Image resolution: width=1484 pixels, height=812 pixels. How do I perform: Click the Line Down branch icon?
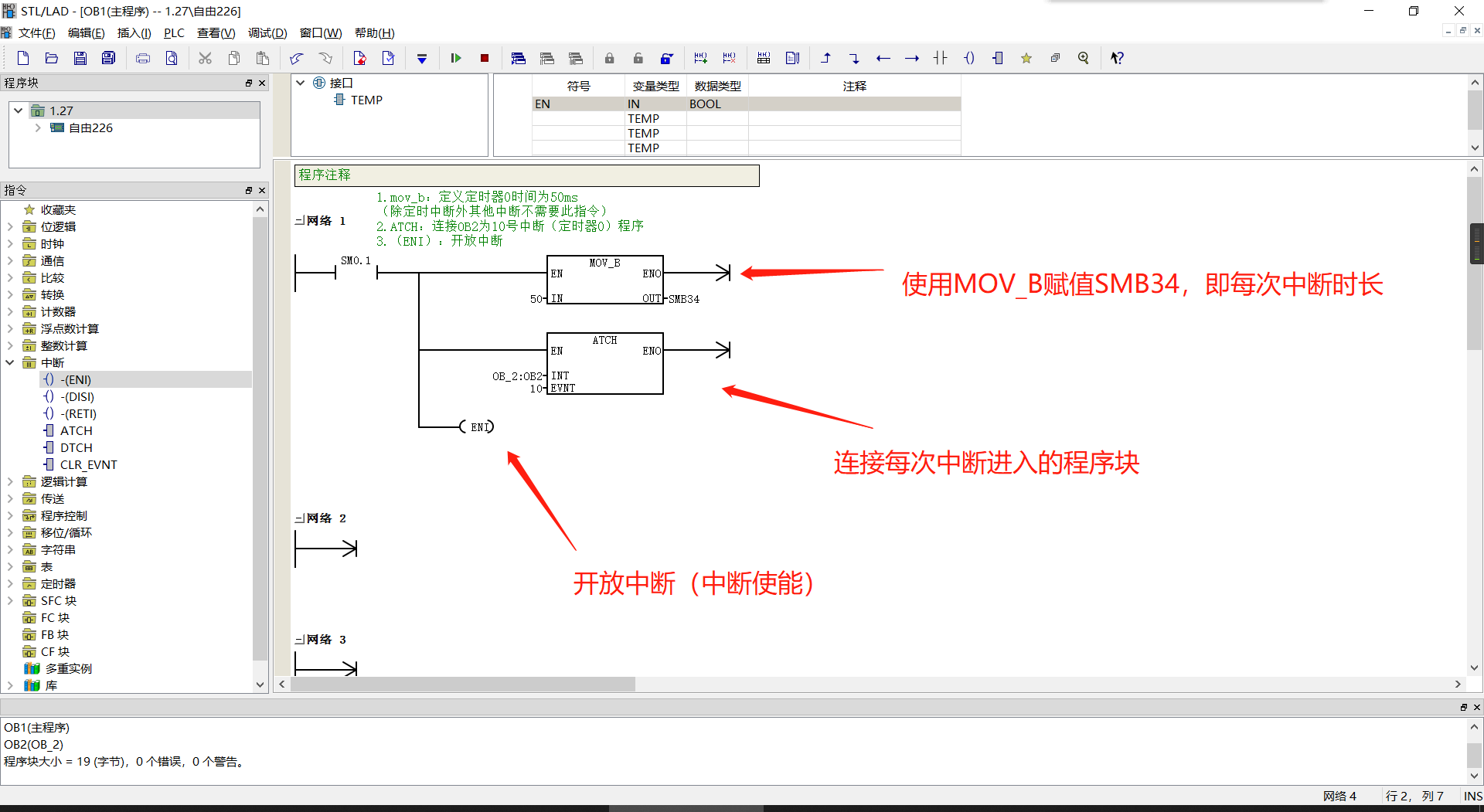[x=854, y=58]
